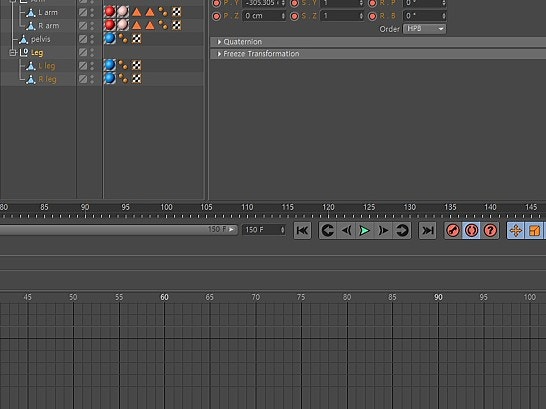Step back one frame
546x409 pixels.
click(x=346, y=230)
